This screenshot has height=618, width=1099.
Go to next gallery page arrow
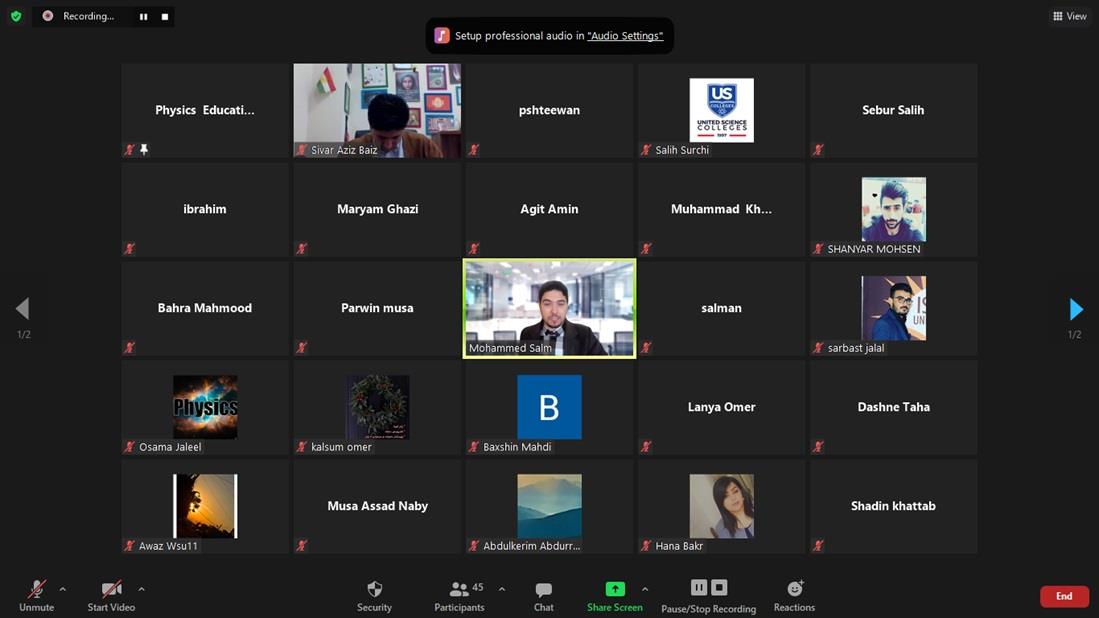tap(1076, 309)
